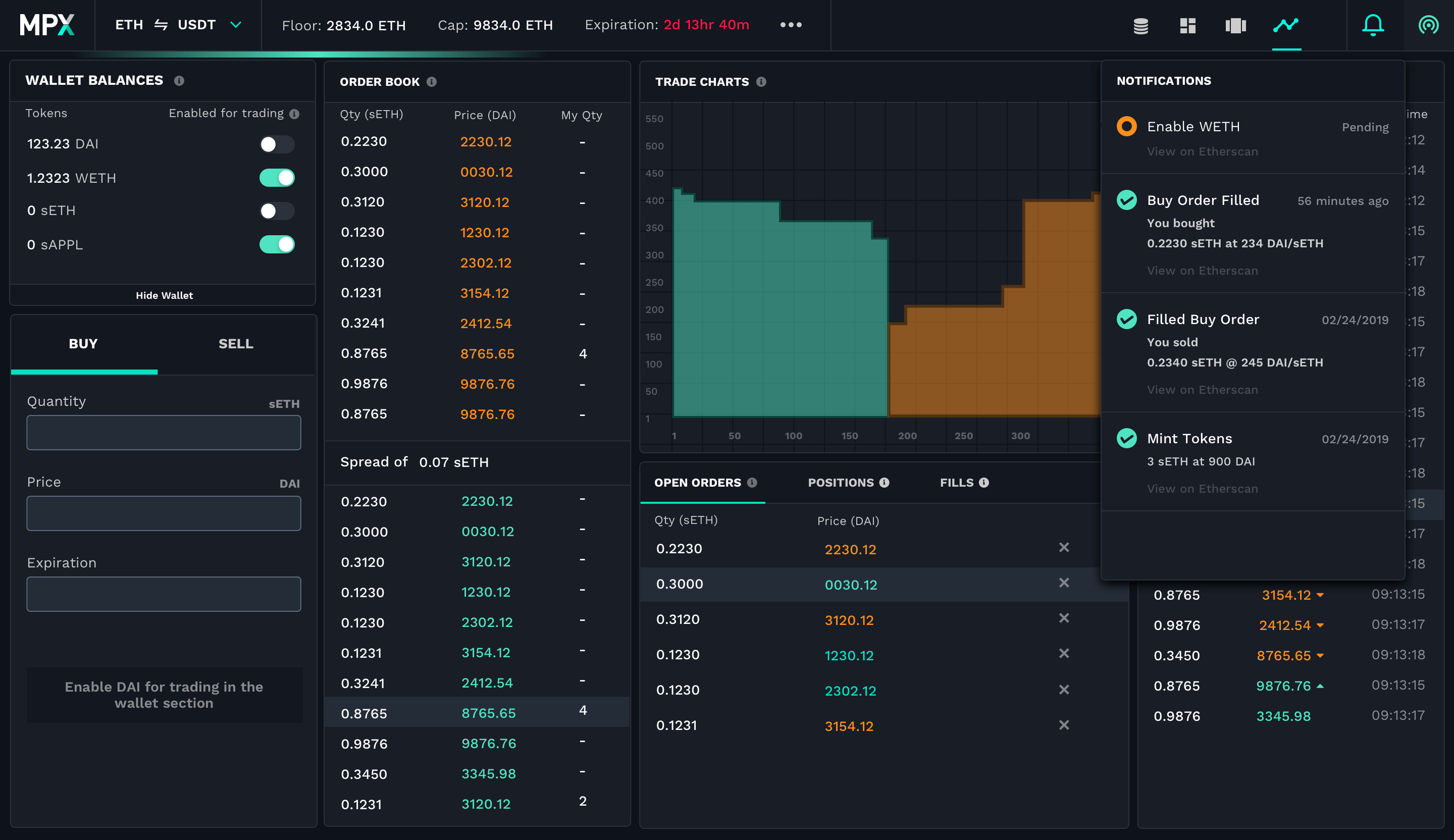Open View on Etherscan for Enable WETH
Viewport: 1454px width, 840px height.
tap(1202, 152)
